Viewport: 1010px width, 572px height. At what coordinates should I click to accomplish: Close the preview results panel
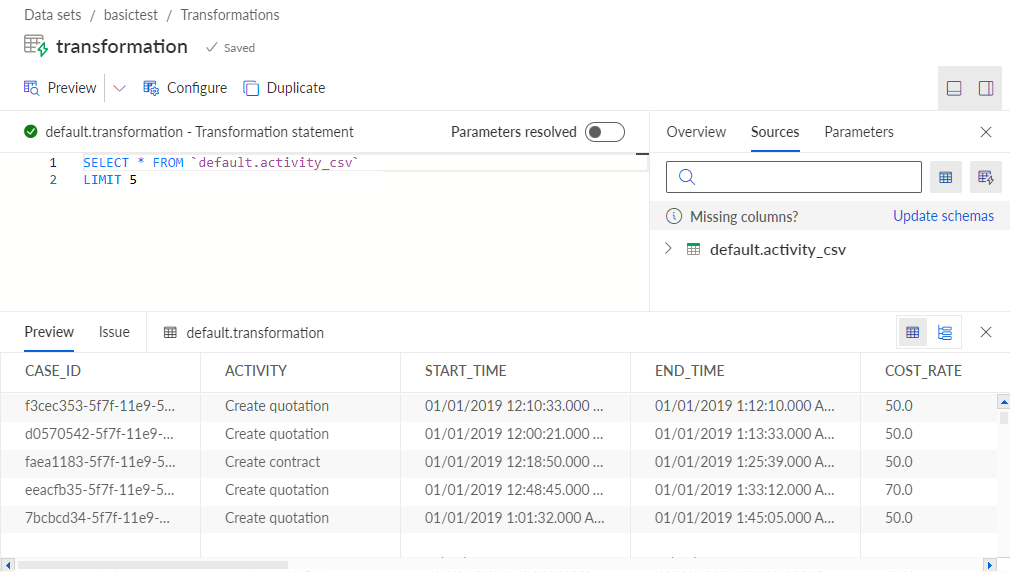[986, 332]
